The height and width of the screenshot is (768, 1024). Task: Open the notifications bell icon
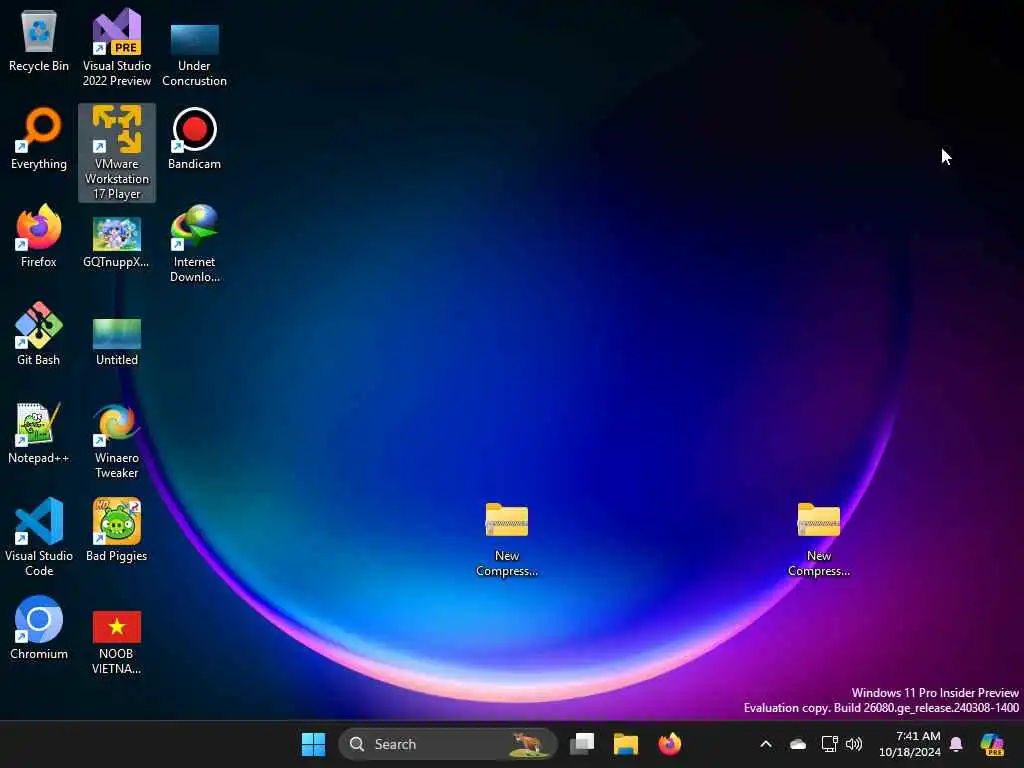click(x=956, y=744)
